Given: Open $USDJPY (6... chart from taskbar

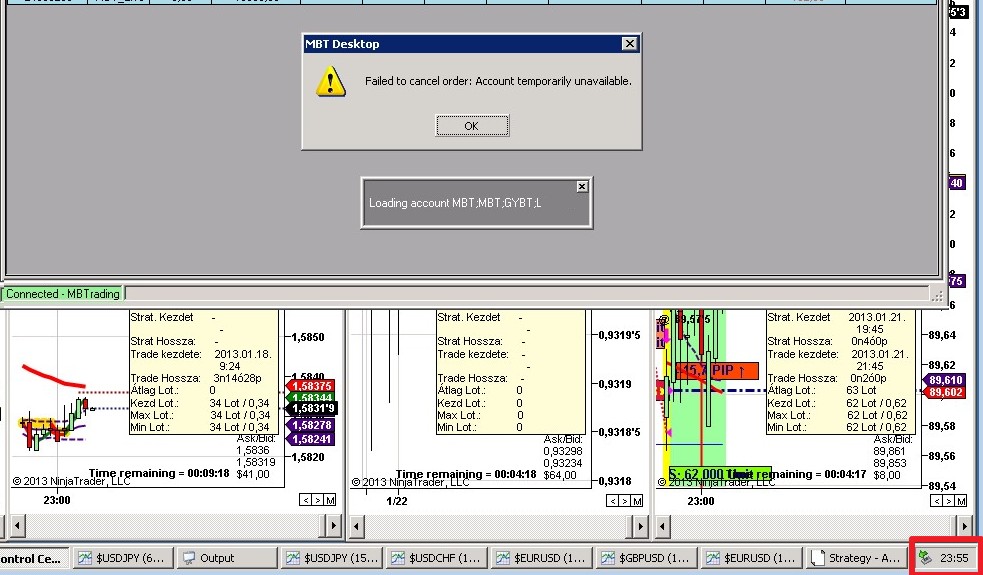Looking at the screenshot, I should 122,557.
